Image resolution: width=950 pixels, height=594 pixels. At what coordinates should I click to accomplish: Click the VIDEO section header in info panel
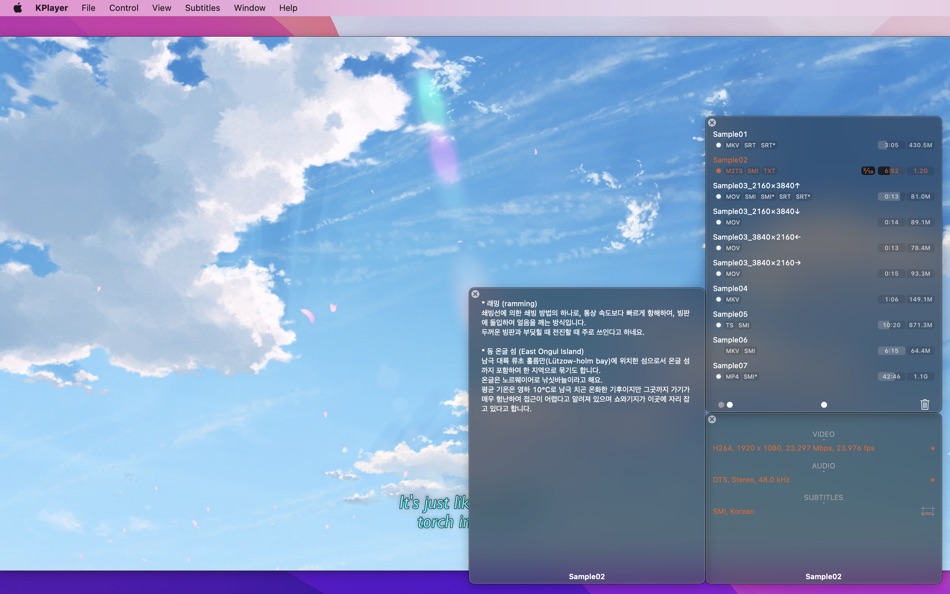[823, 435]
